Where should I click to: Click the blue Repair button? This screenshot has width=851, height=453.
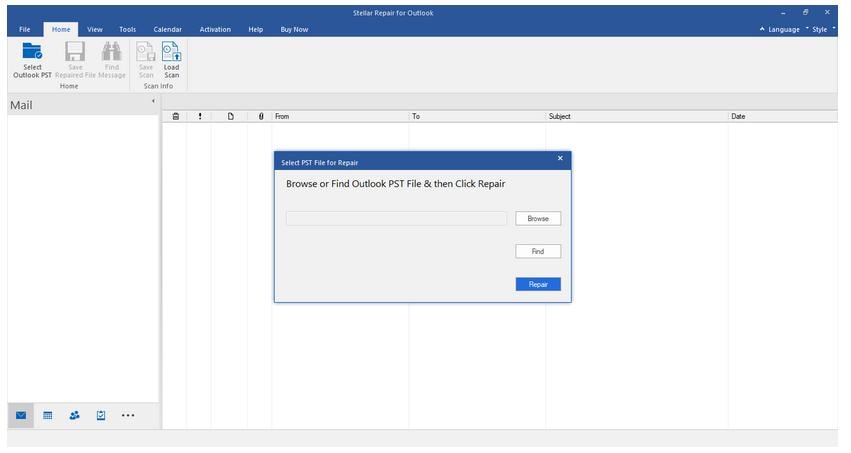(x=538, y=284)
